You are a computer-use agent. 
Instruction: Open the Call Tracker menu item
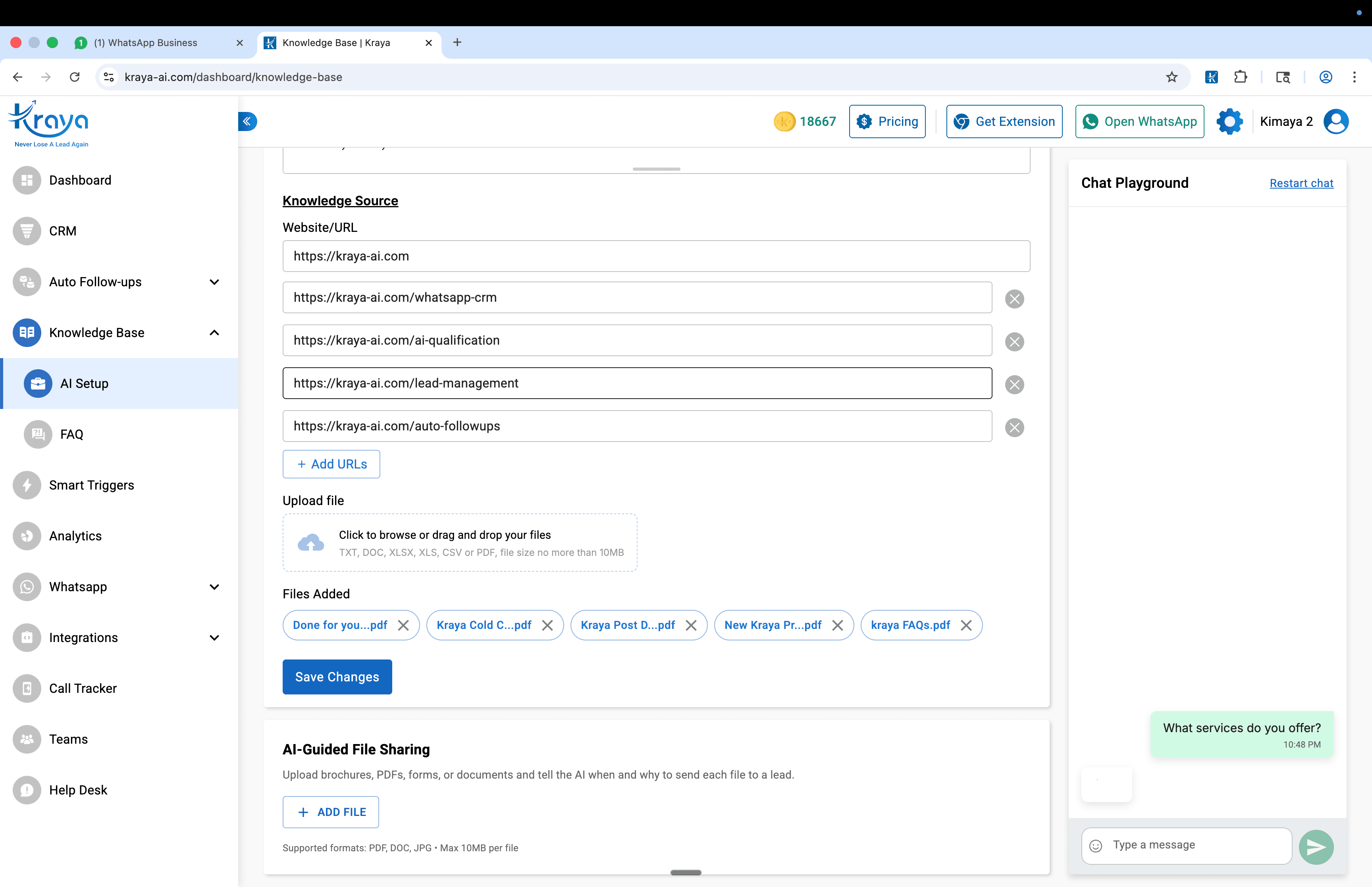(x=119, y=688)
